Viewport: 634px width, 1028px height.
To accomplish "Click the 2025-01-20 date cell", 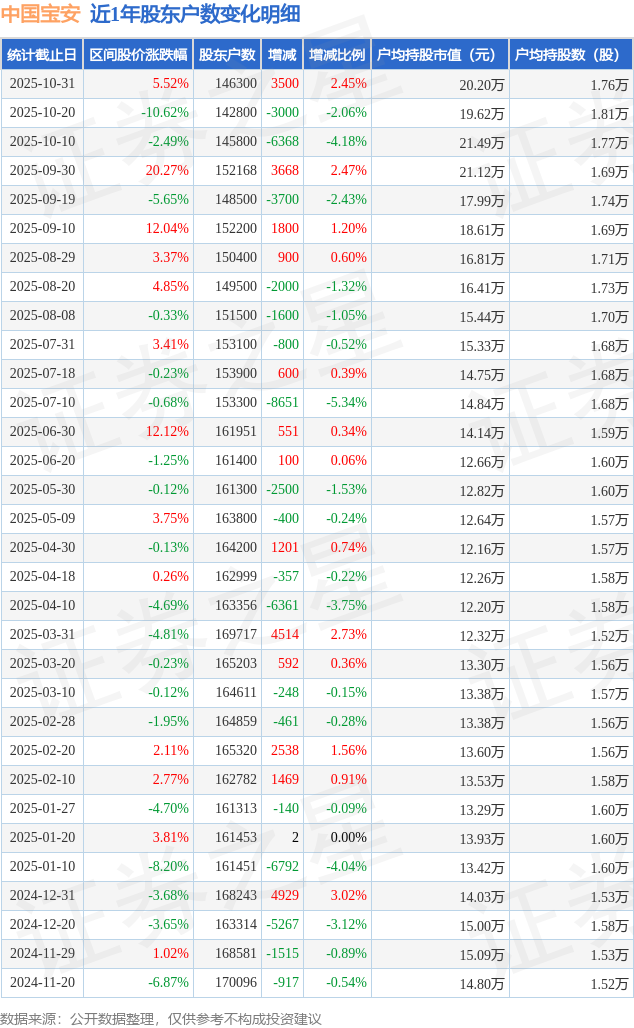I will coord(42,838).
